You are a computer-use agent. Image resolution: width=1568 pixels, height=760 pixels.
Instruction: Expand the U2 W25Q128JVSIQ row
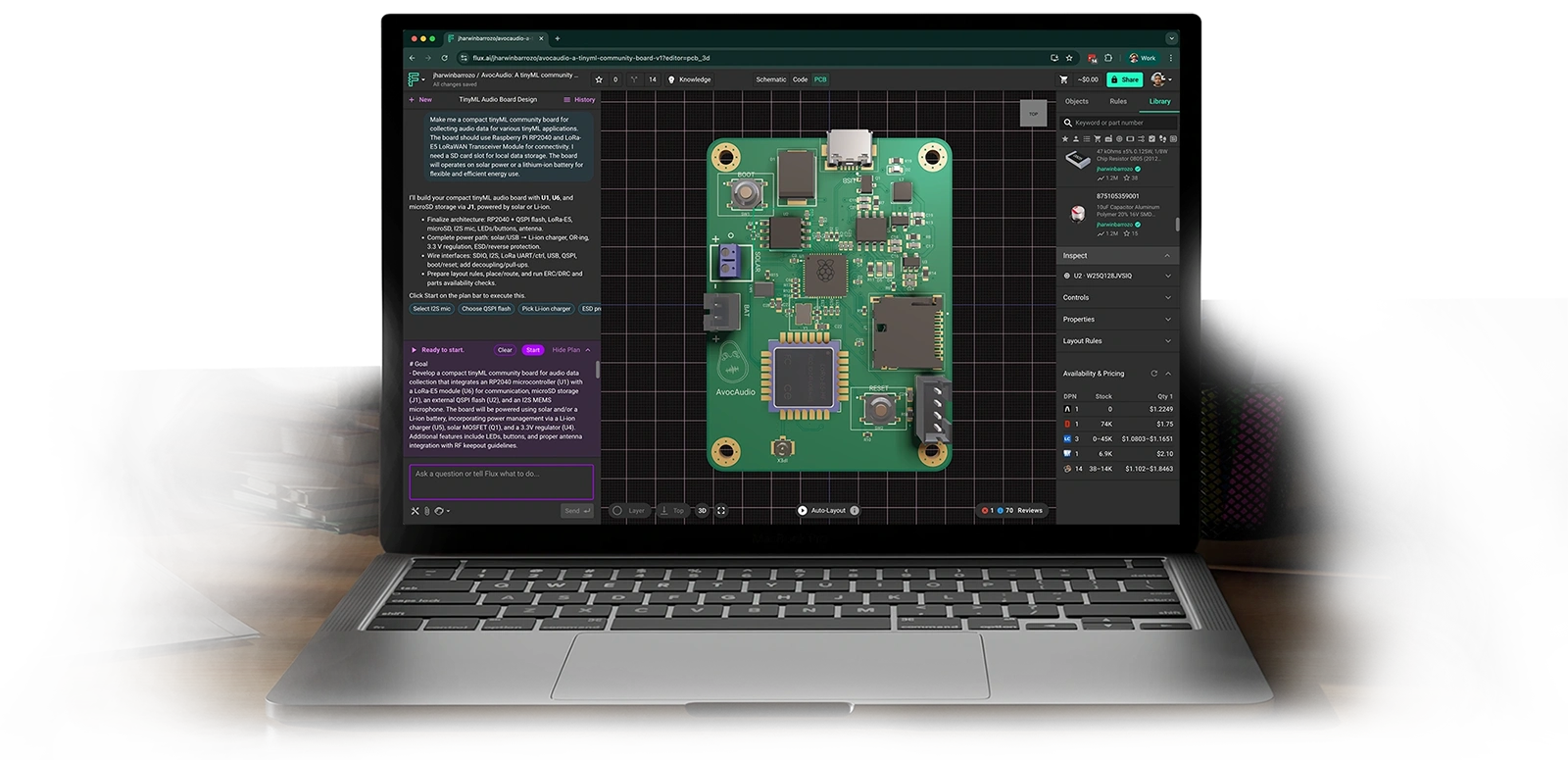[x=1118, y=276]
